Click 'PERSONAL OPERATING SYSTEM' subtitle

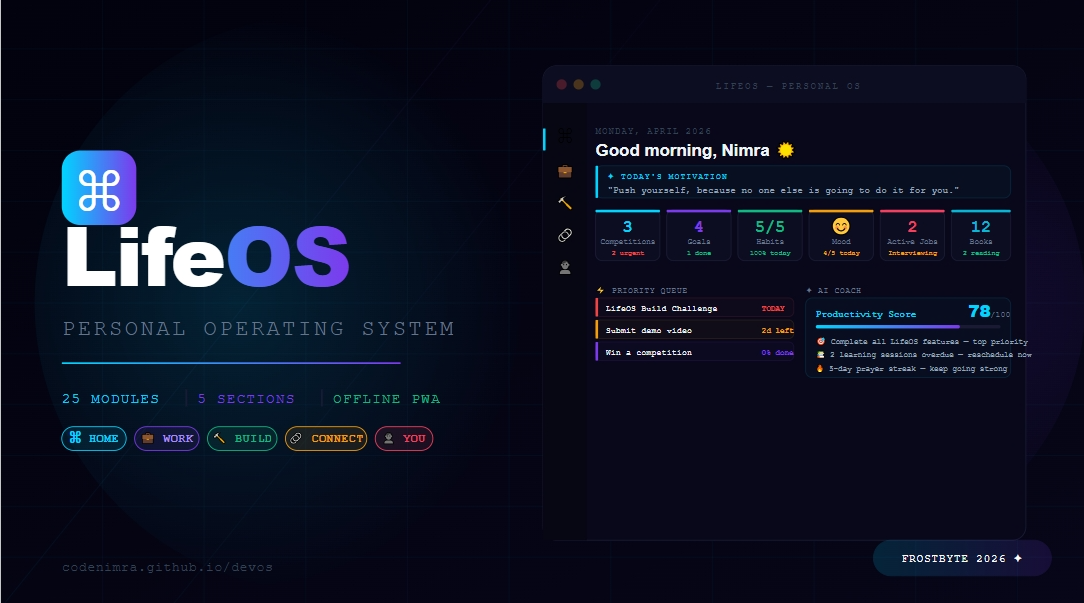coord(259,328)
